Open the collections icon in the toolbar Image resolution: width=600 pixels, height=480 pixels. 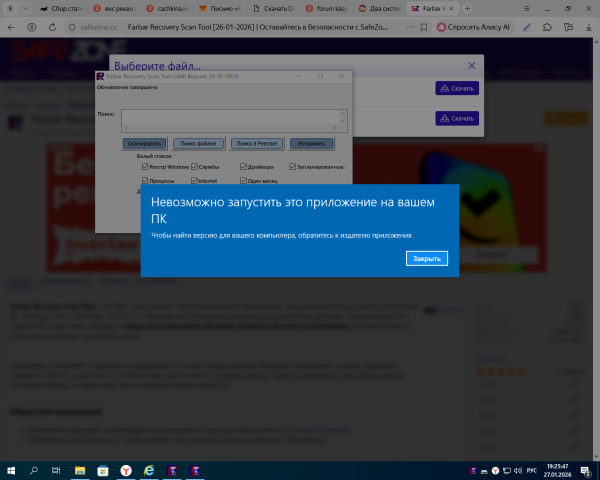point(568,27)
